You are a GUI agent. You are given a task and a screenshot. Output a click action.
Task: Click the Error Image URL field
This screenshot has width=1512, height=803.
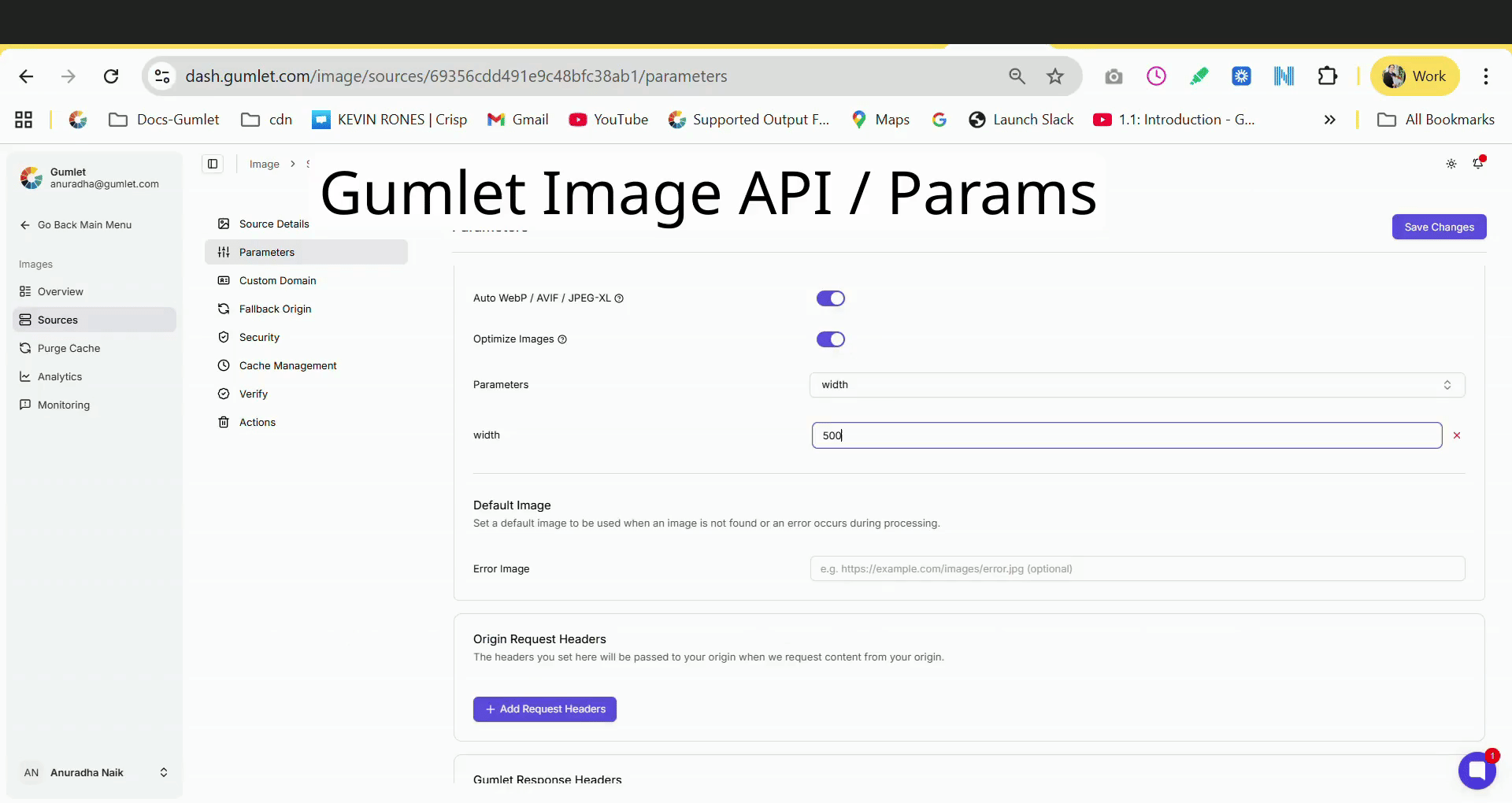click(x=1137, y=568)
